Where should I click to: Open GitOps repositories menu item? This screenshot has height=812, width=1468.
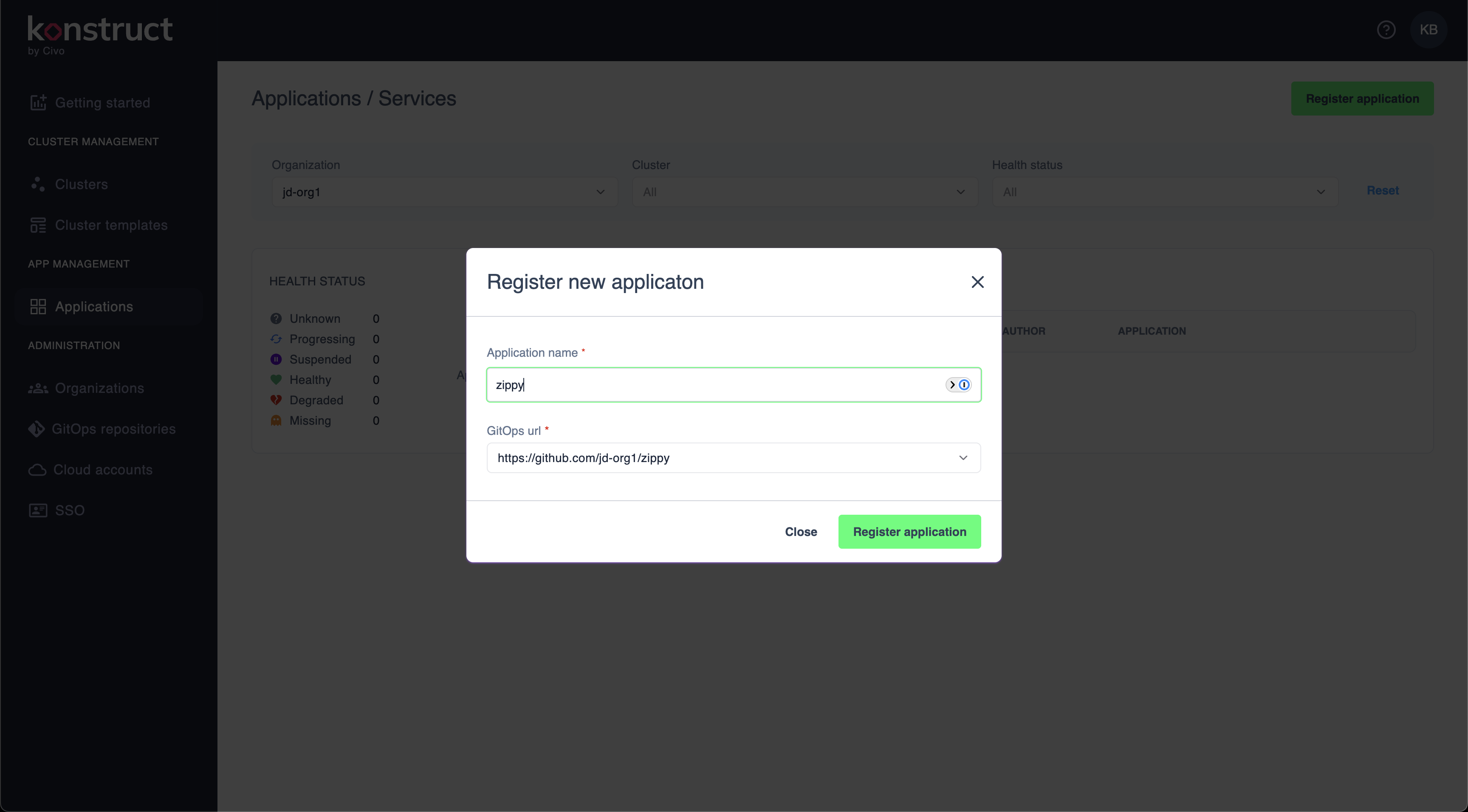(x=113, y=429)
